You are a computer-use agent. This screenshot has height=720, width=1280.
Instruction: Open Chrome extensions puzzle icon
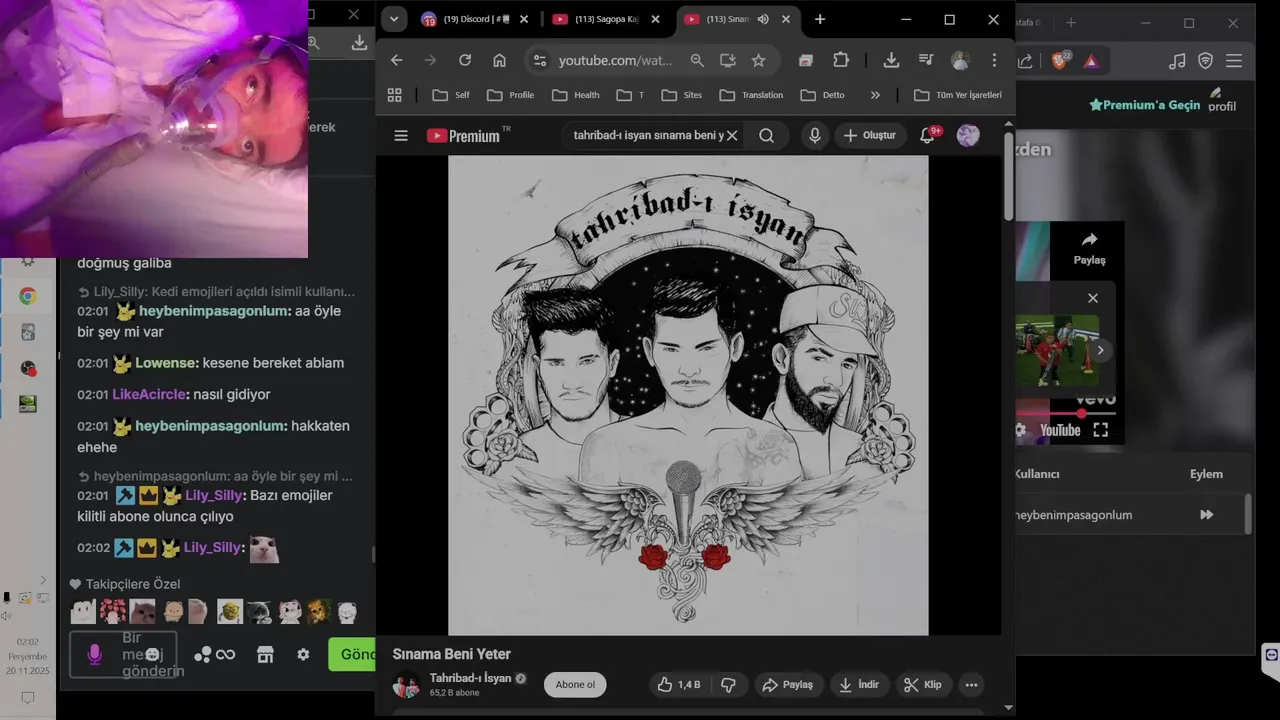841,60
